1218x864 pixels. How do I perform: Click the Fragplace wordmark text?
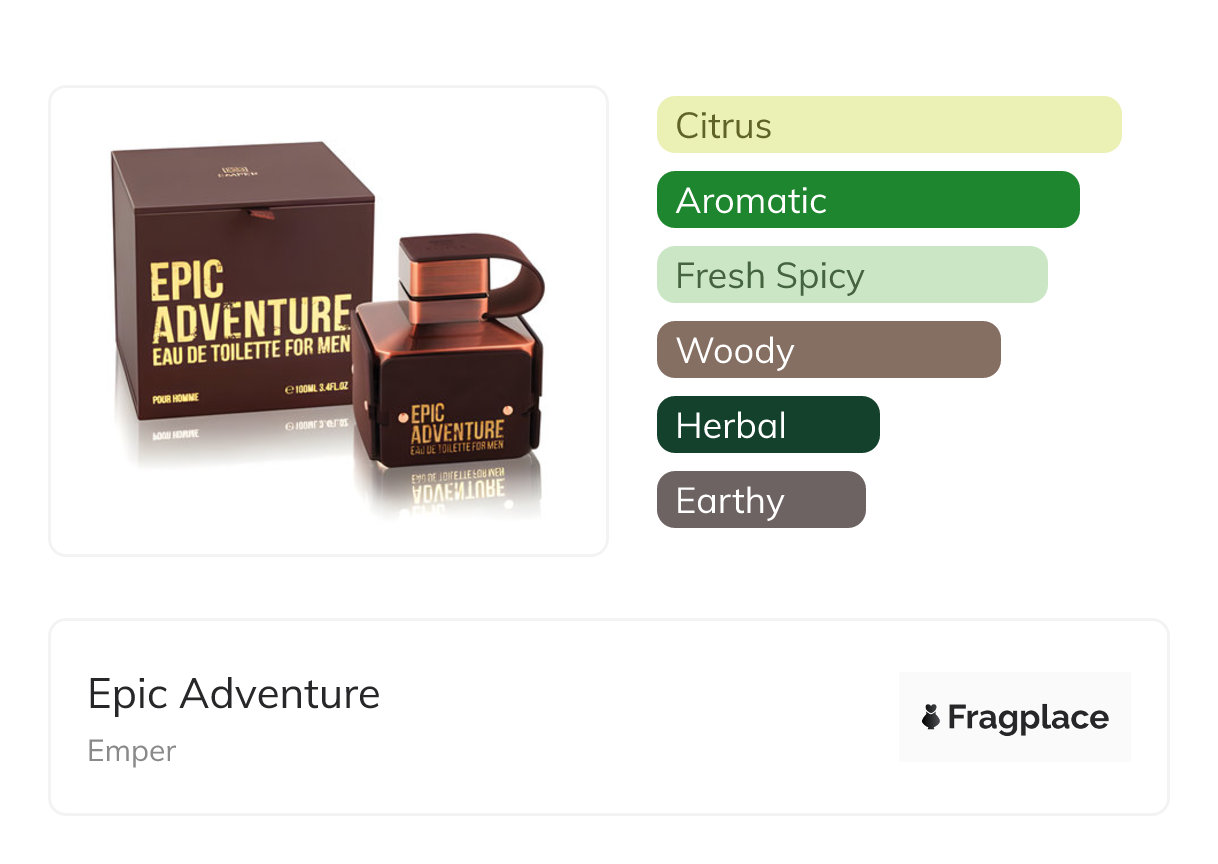[x=1028, y=718]
